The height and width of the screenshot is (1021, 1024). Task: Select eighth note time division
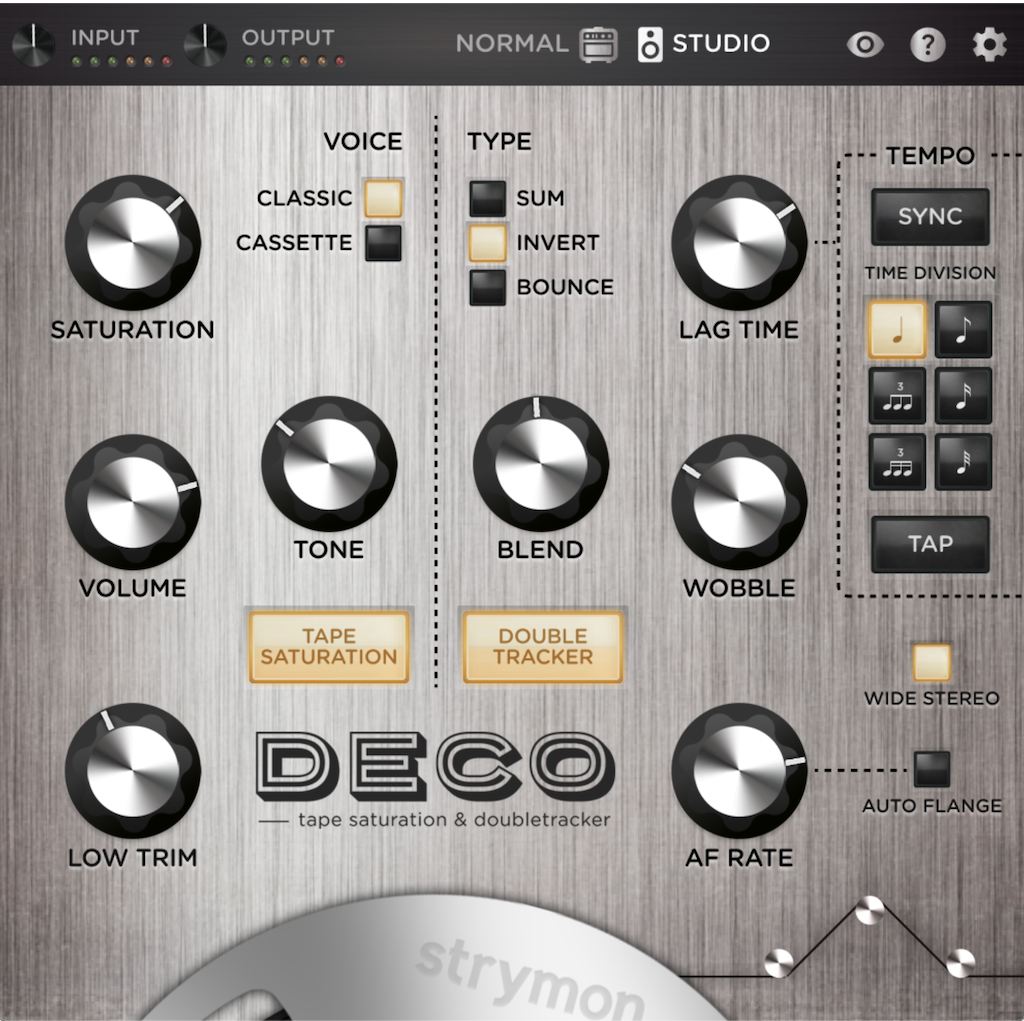(x=963, y=329)
